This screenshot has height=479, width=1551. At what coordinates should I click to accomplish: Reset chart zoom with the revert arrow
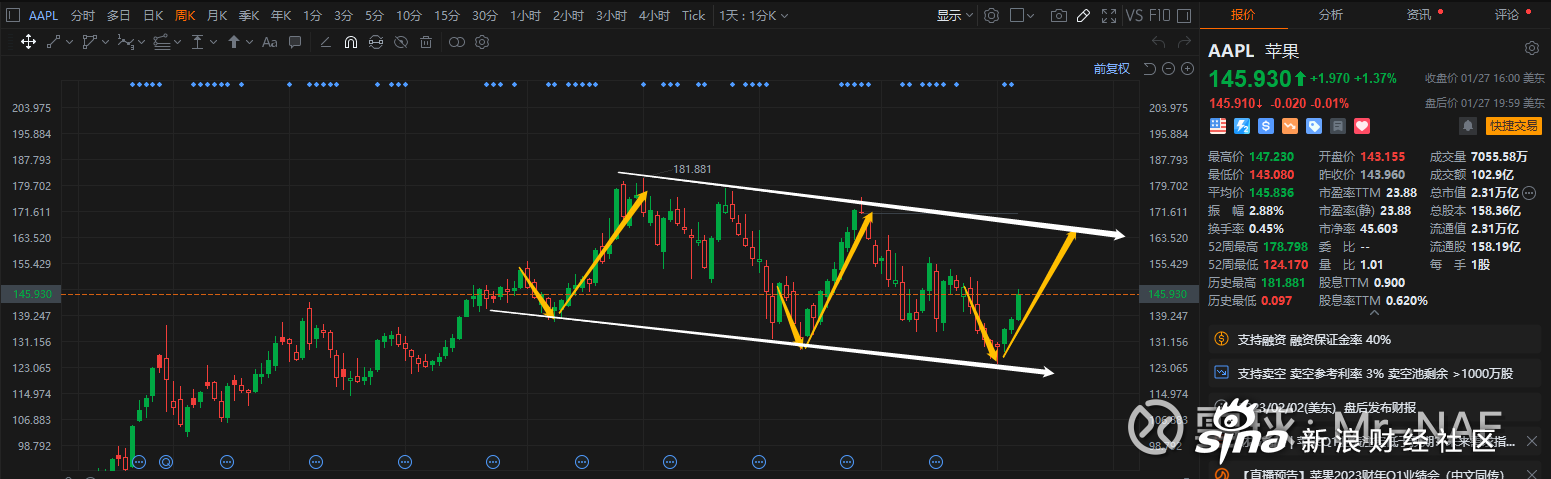pyautogui.click(x=1149, y=68)
